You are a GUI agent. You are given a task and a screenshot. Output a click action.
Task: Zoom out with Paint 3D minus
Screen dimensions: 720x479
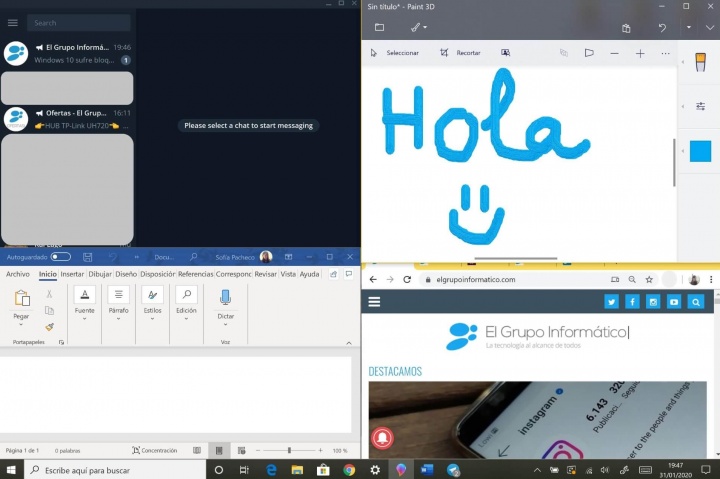tap(614, 54)
